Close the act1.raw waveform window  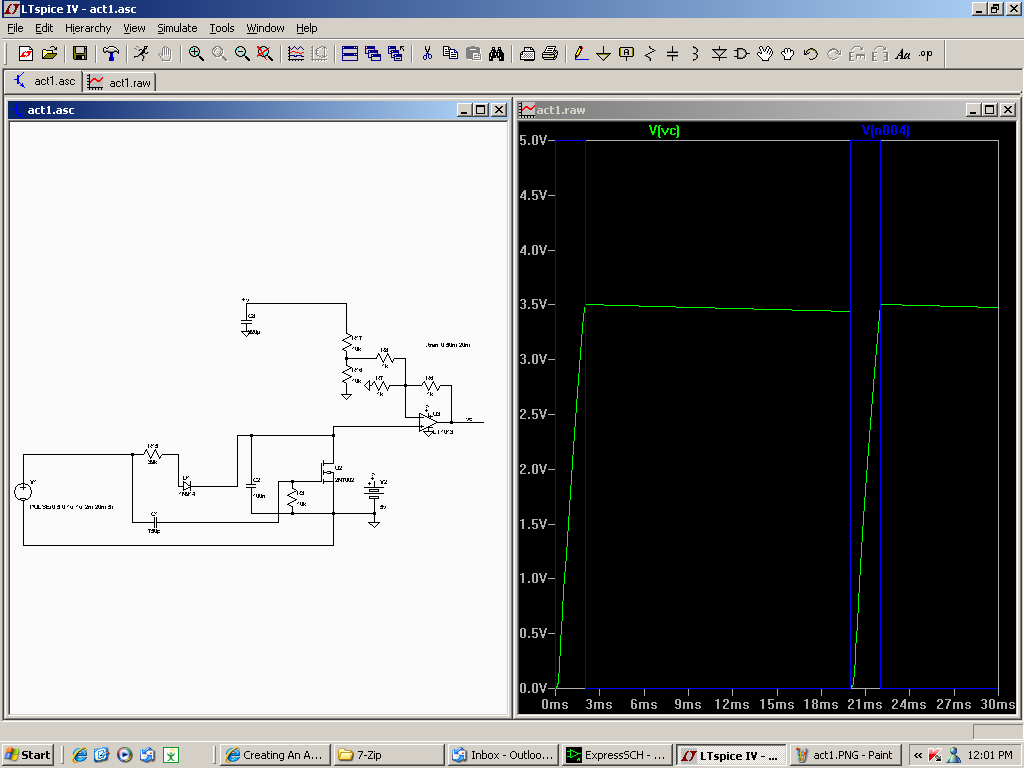click(x=1008, y=110)
